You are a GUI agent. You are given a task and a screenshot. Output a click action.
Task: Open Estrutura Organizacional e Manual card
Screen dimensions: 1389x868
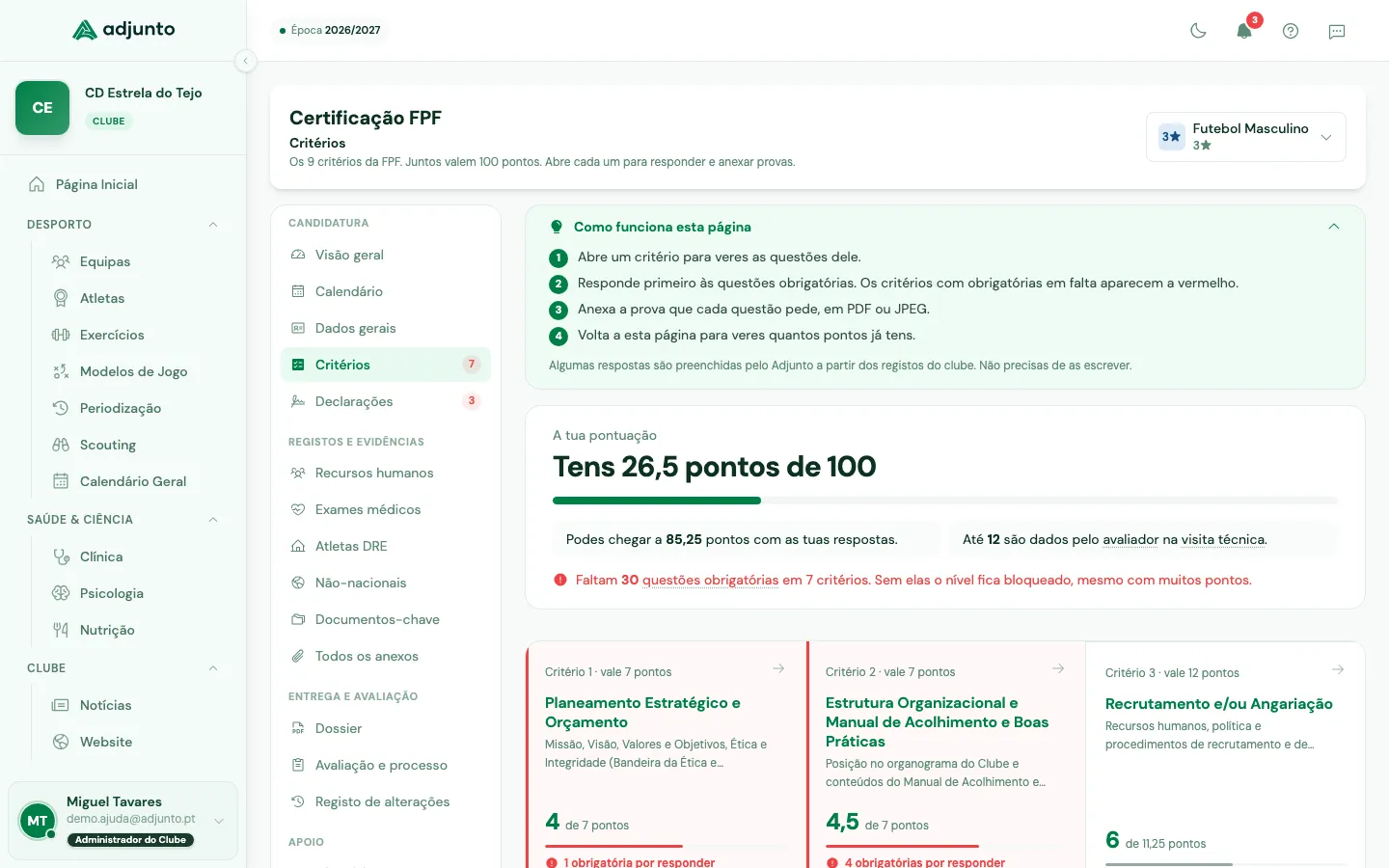pos(937,722)
